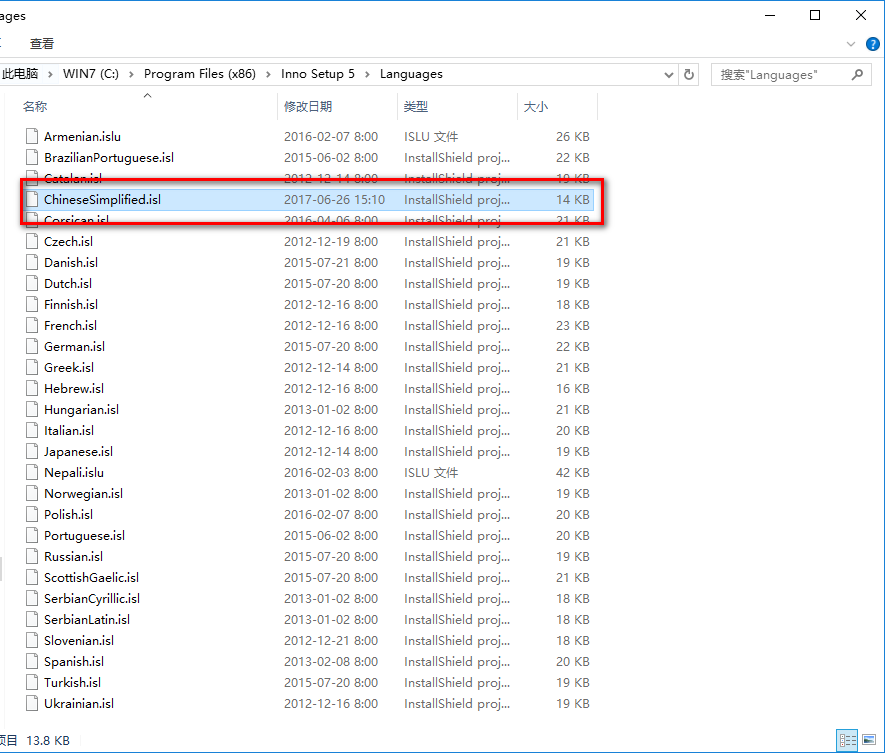The width and height of the screenshot is (885, 753).
Task: Sort by the 类型 column header
Action: pos(416,107)
